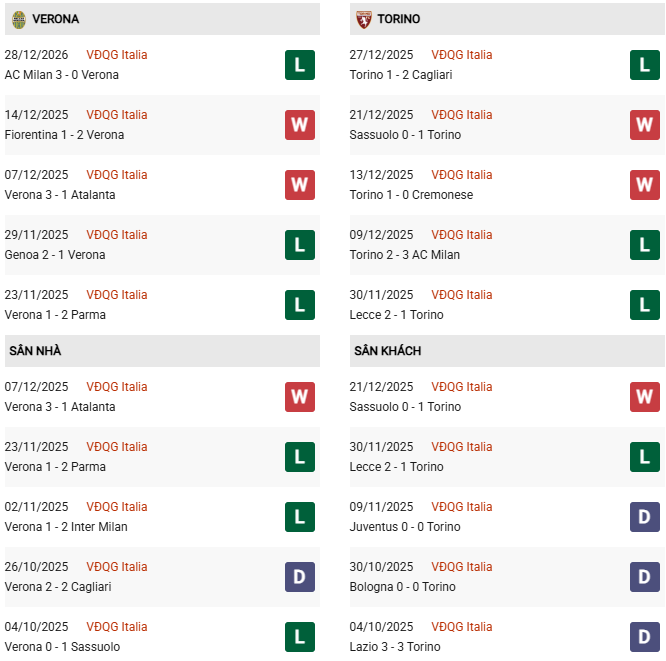
Task: Click the L badge for Torino 2-3 AC Milan
Action: 645,245
